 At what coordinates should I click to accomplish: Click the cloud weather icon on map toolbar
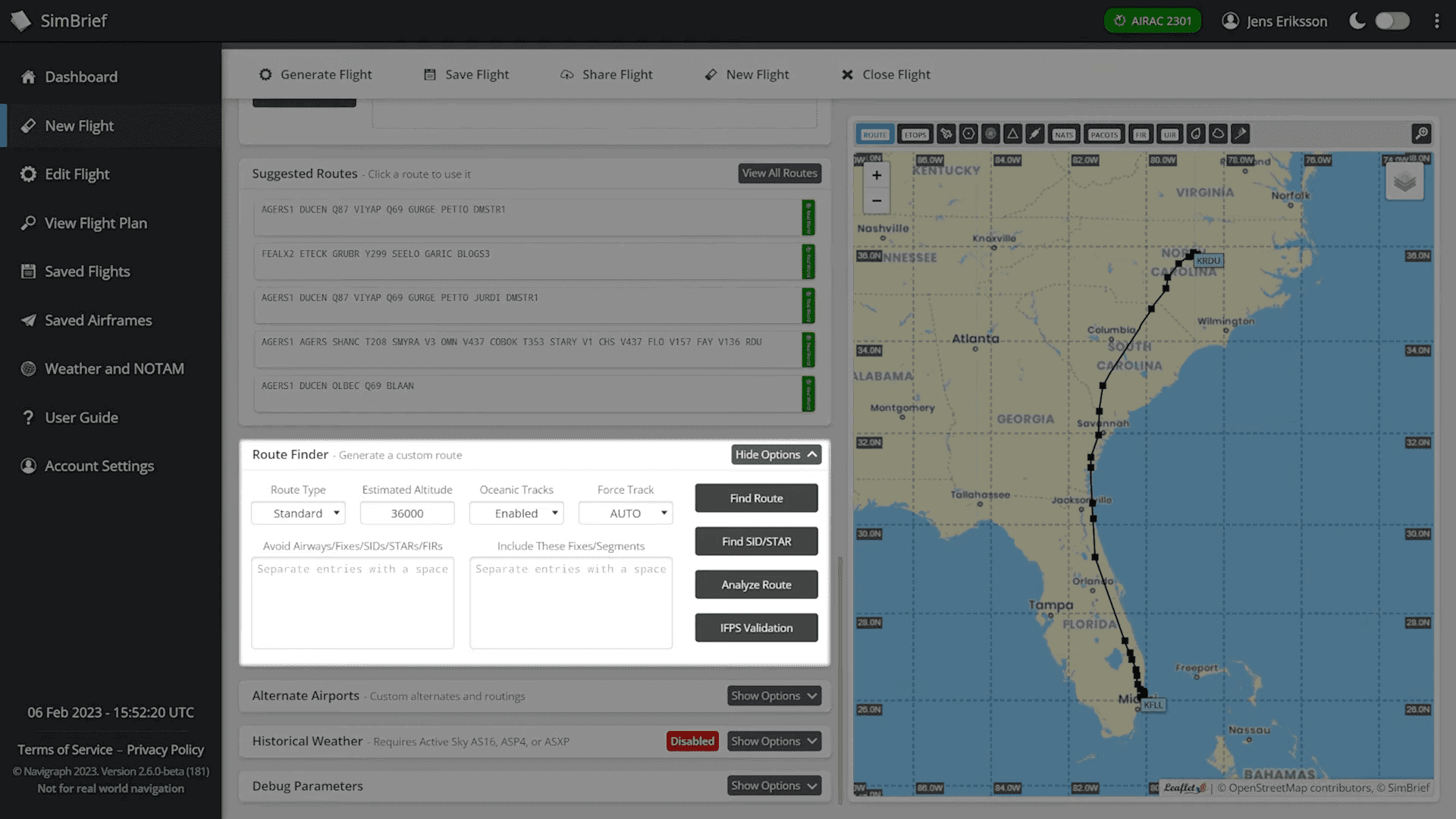[1218, 134]
